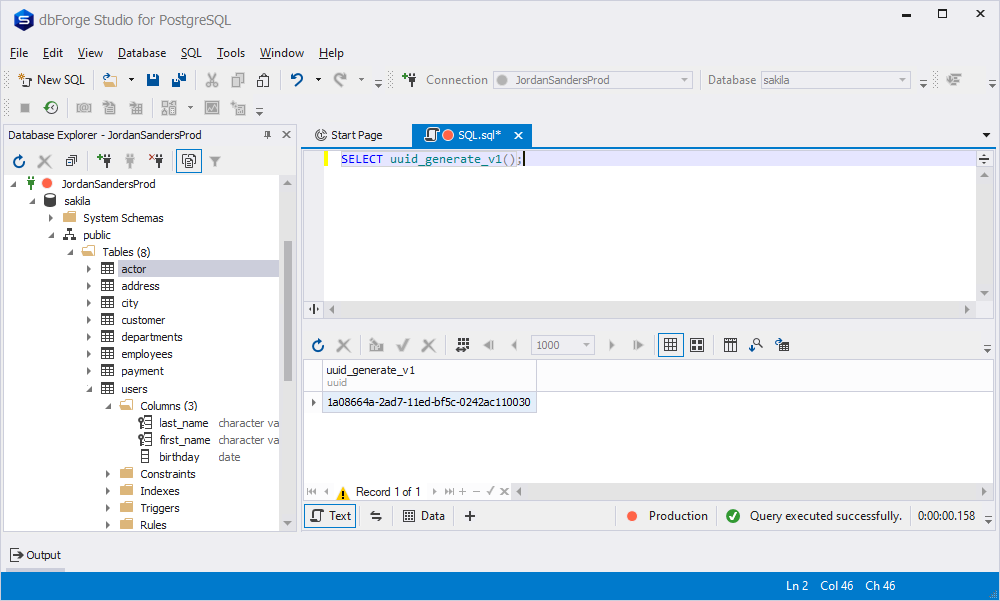Click the Output panel button
Image resolution: width=1000 pixels, height=601 pixels.
(36, 555)
